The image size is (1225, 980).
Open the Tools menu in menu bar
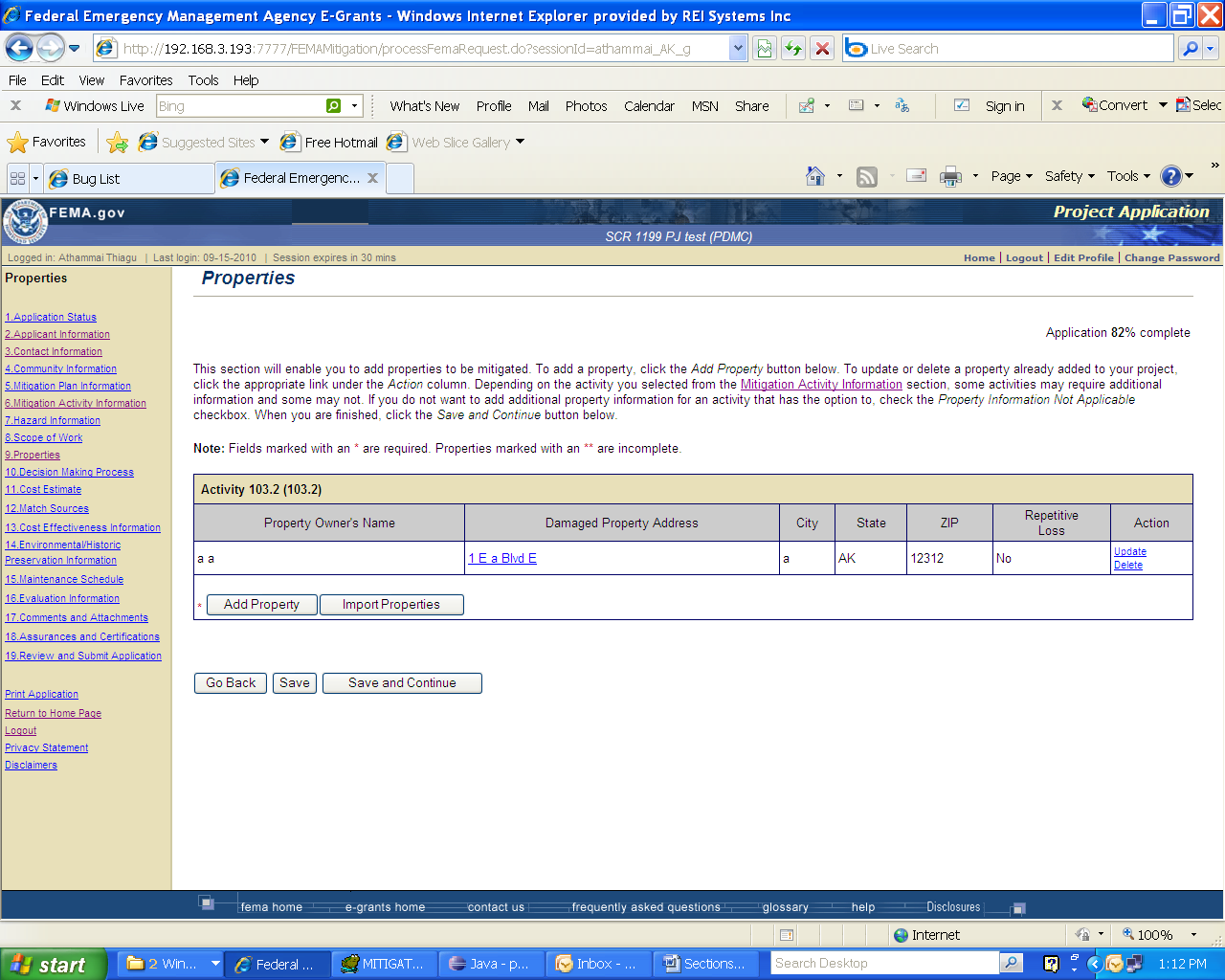[x=203, y=80]
